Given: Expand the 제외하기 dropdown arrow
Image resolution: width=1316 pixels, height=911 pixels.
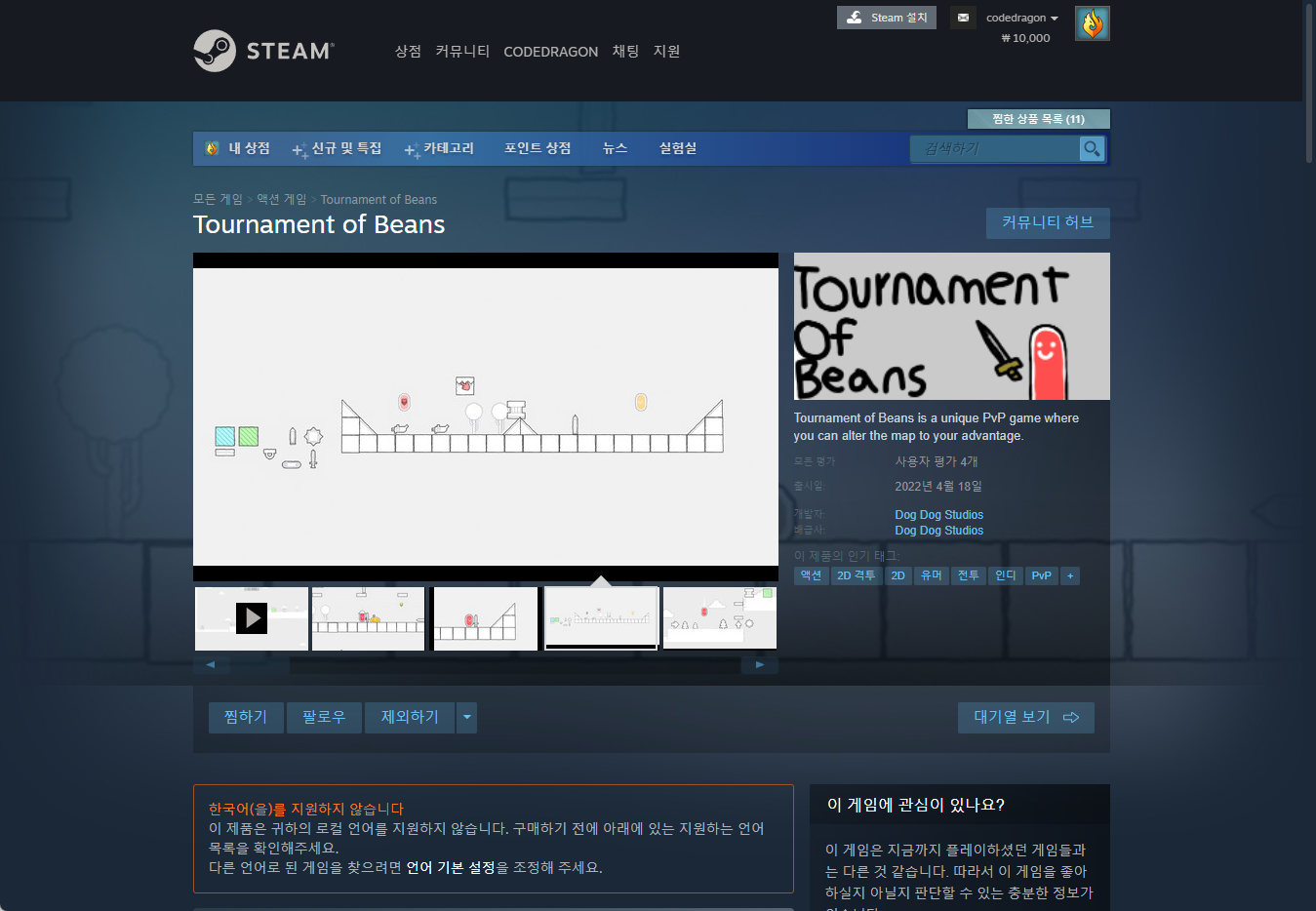Looking at the screenshot, I should [x=467, y=717].
